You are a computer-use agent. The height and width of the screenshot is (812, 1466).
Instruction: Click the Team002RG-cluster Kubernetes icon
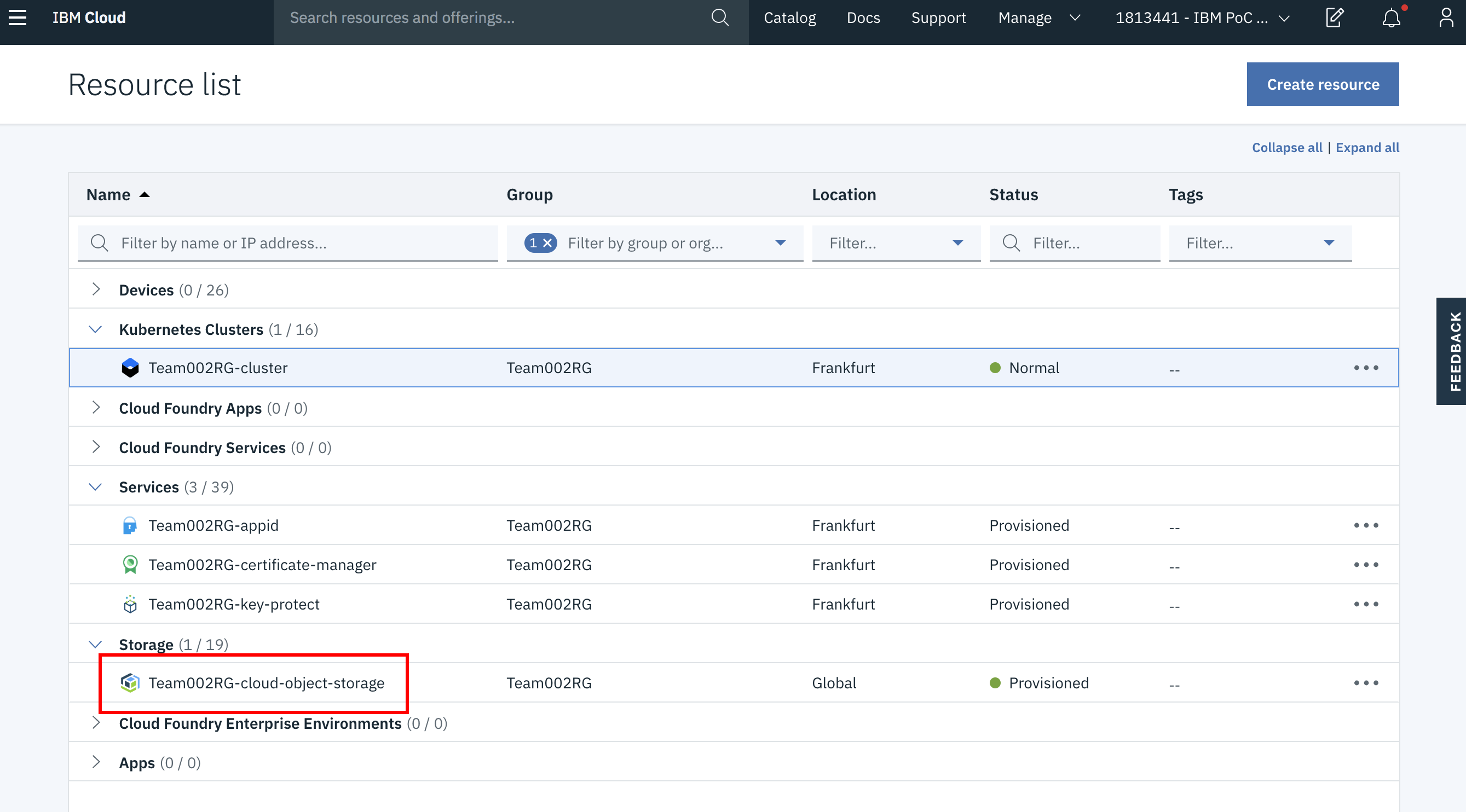tap(130, 368)
